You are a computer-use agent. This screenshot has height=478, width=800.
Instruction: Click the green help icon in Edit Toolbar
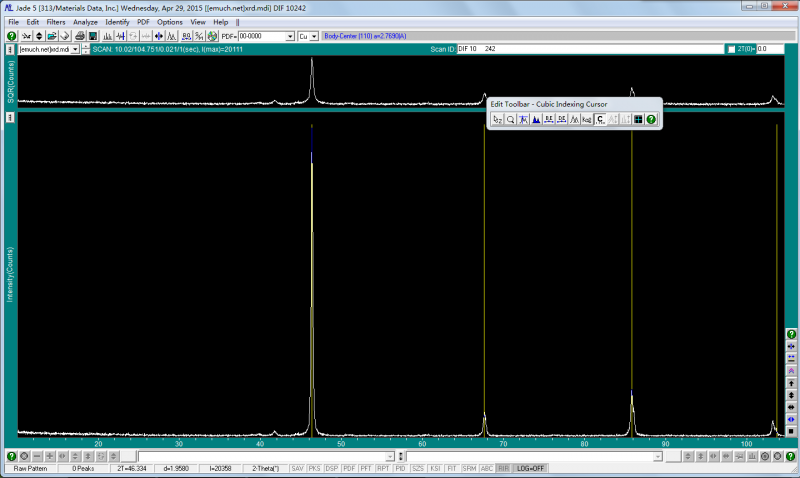coord(651,119)
